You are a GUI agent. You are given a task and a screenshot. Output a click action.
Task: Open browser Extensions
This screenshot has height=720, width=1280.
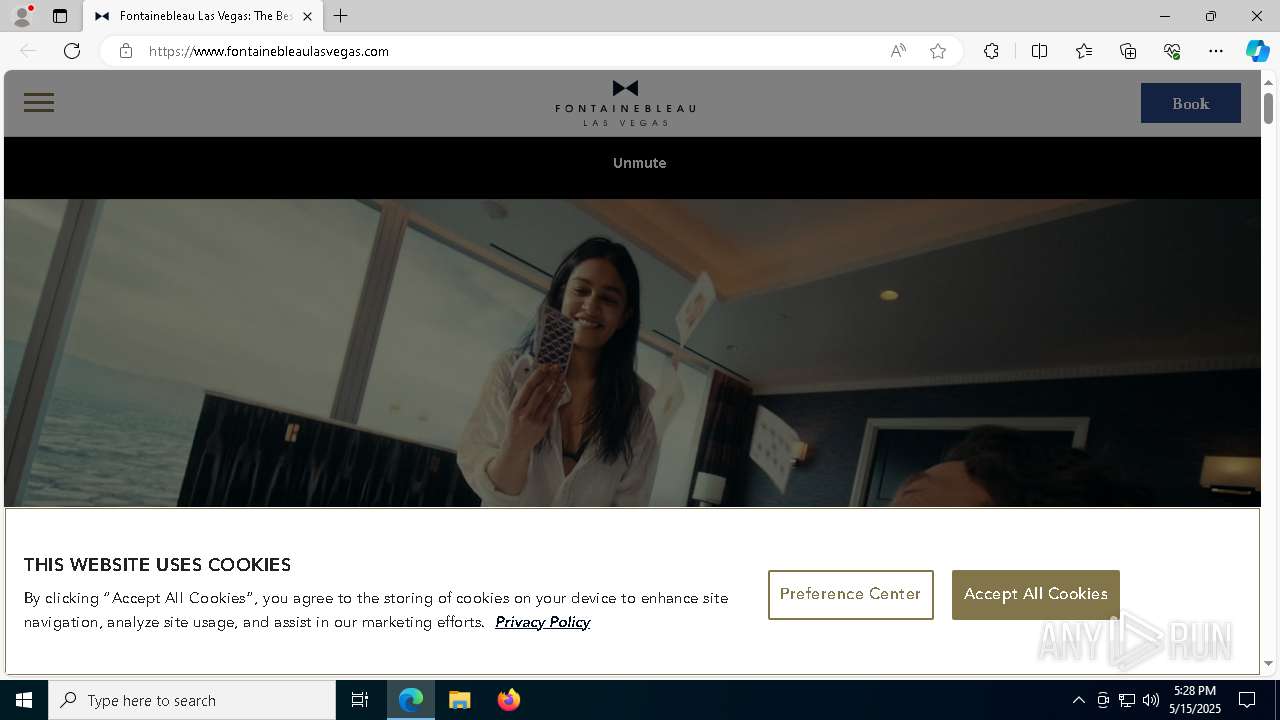[991, 51]
